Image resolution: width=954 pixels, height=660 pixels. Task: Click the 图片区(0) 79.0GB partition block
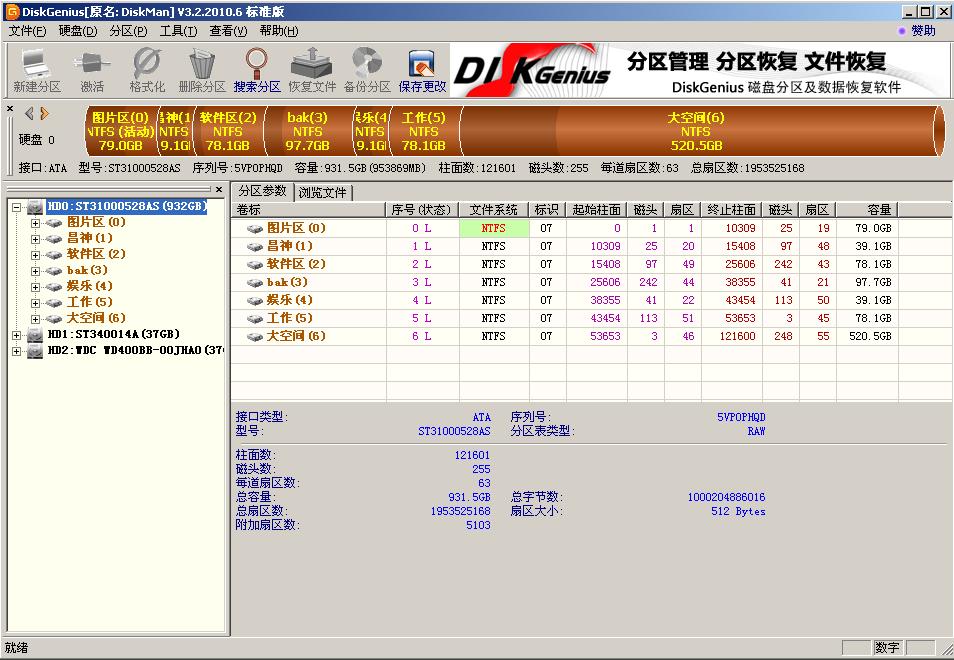pyautogui.click(x=120, y=131)
